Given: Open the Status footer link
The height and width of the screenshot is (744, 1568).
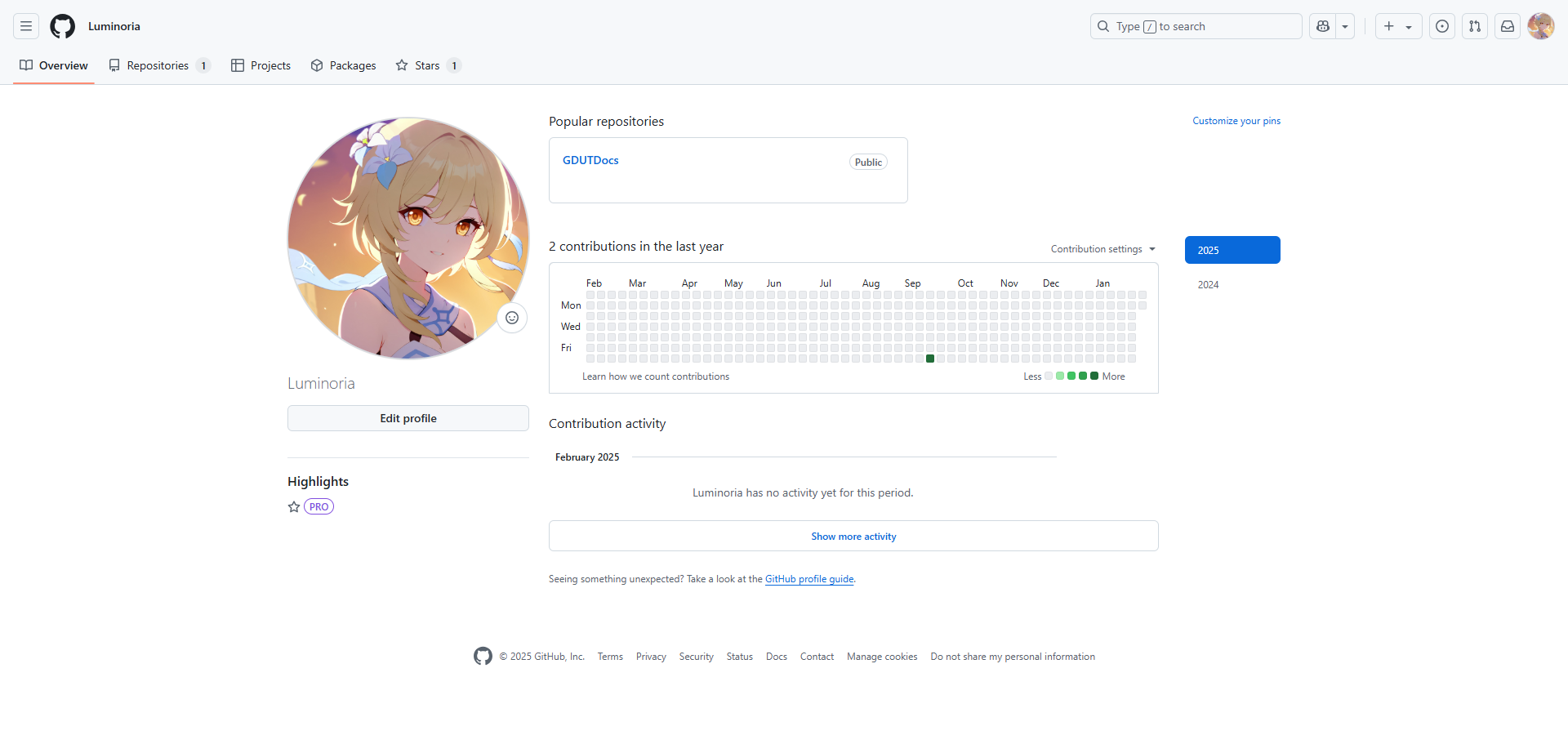Looking at the screenshot, I should (x=740, y=657).
